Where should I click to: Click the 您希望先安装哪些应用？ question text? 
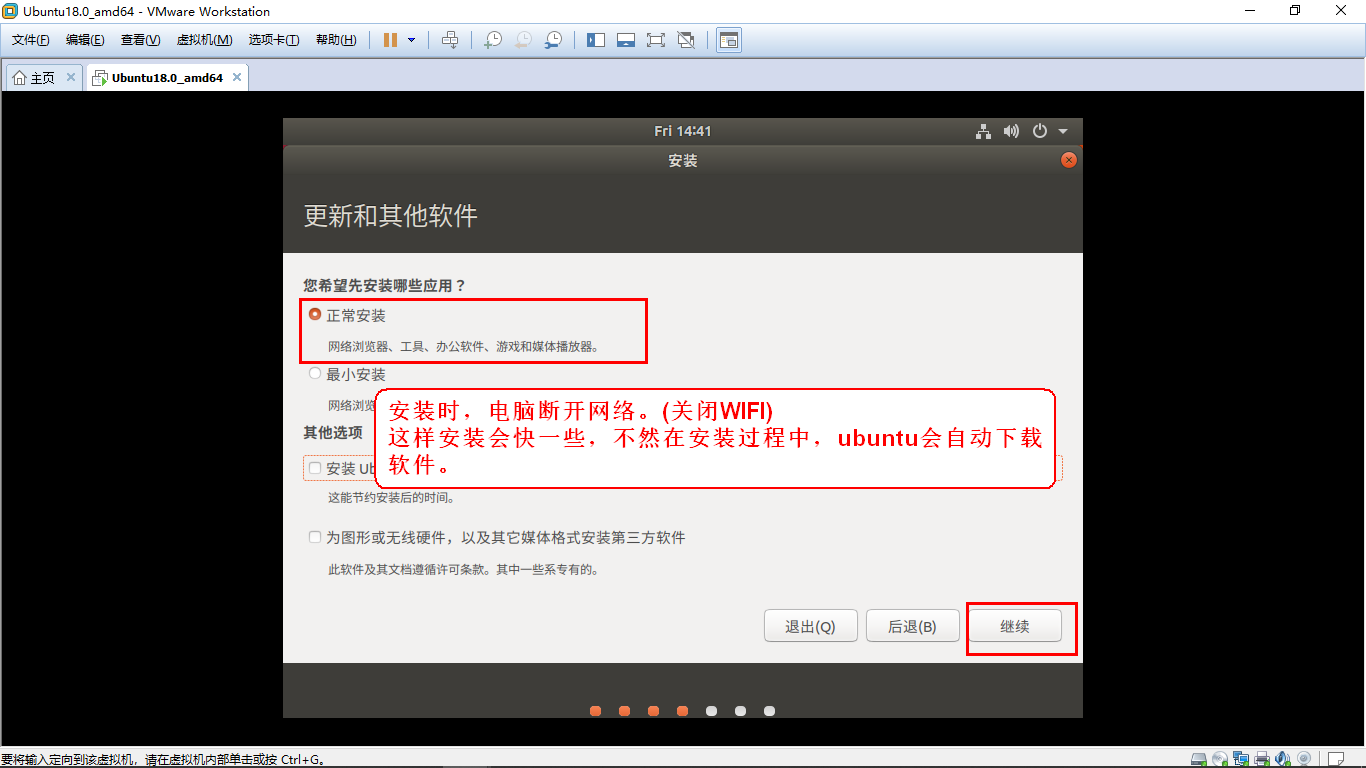pyautogui.click(x=385, y=285)
